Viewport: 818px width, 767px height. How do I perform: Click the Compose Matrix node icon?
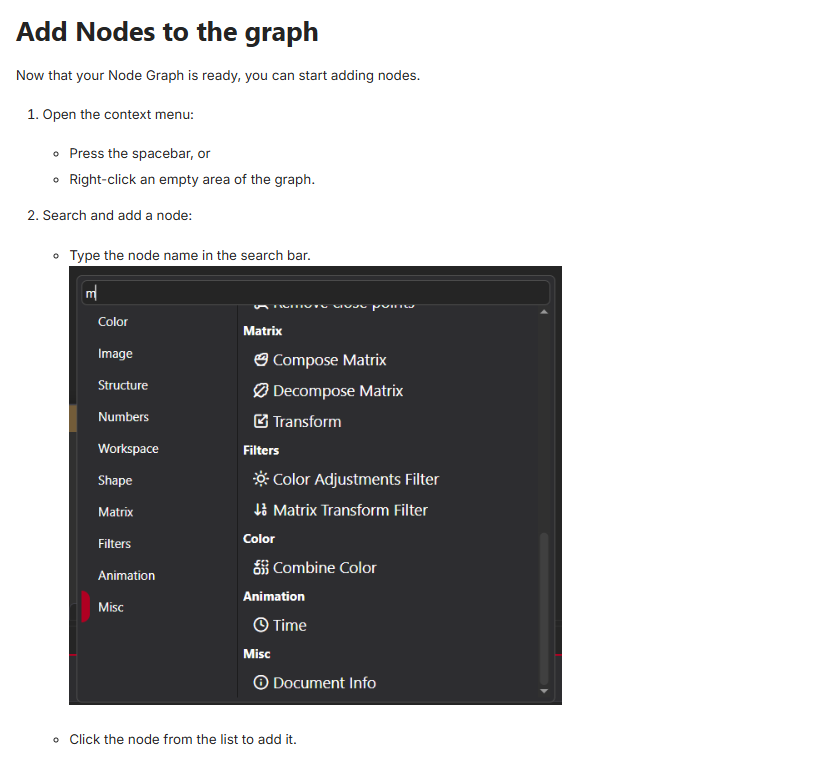[261, 360]
